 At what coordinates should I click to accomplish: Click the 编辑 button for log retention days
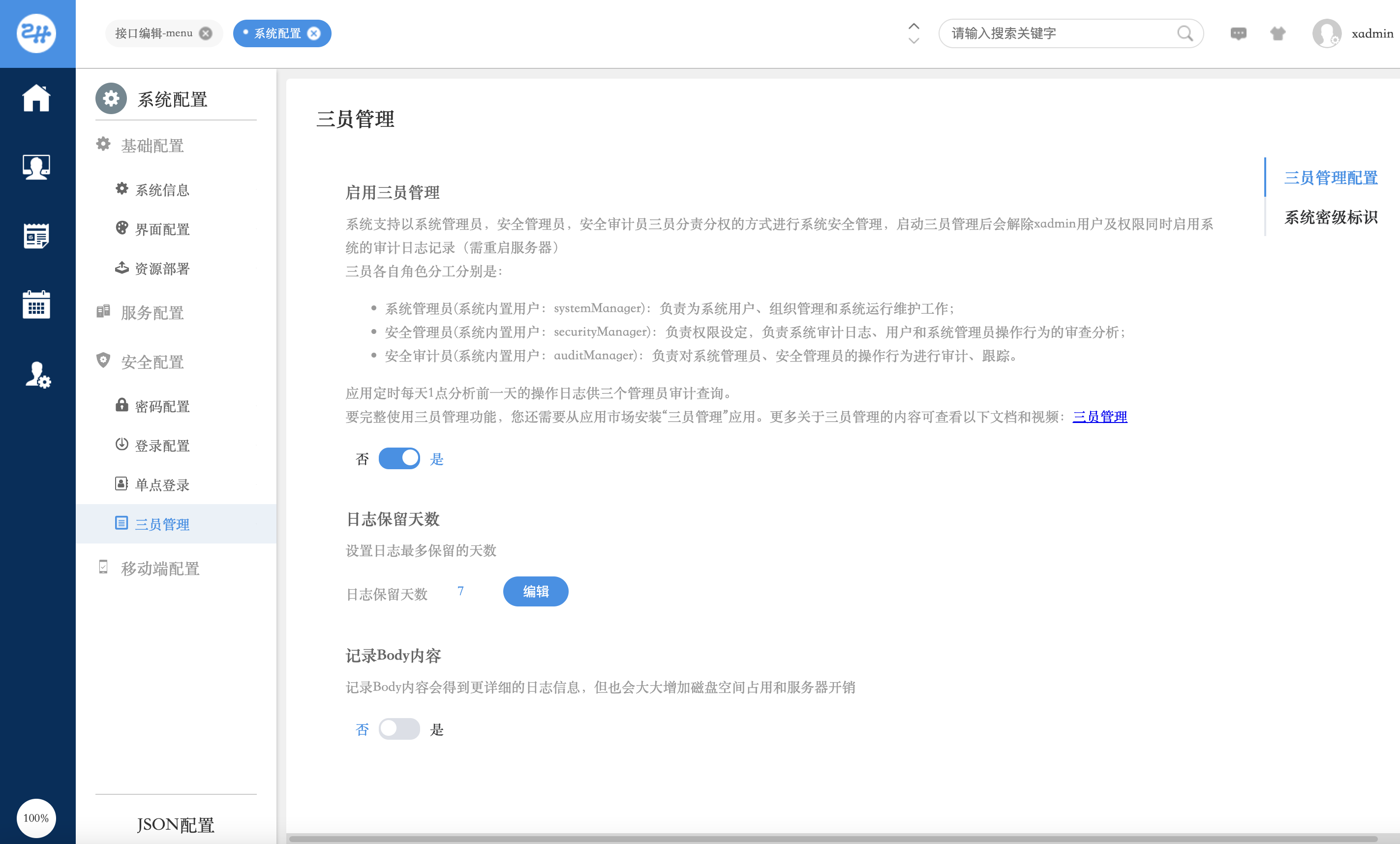(x=535, y=591)
